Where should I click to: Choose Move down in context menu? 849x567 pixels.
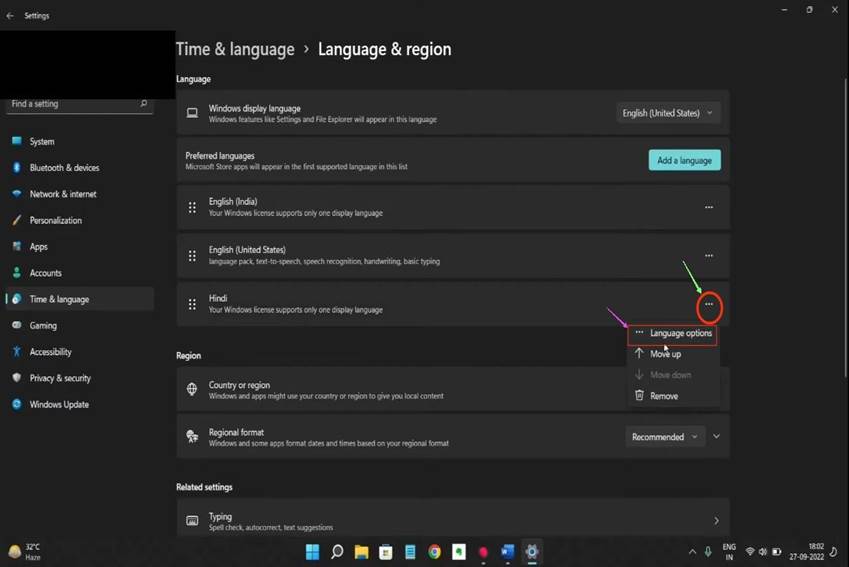tap(673, 375)
